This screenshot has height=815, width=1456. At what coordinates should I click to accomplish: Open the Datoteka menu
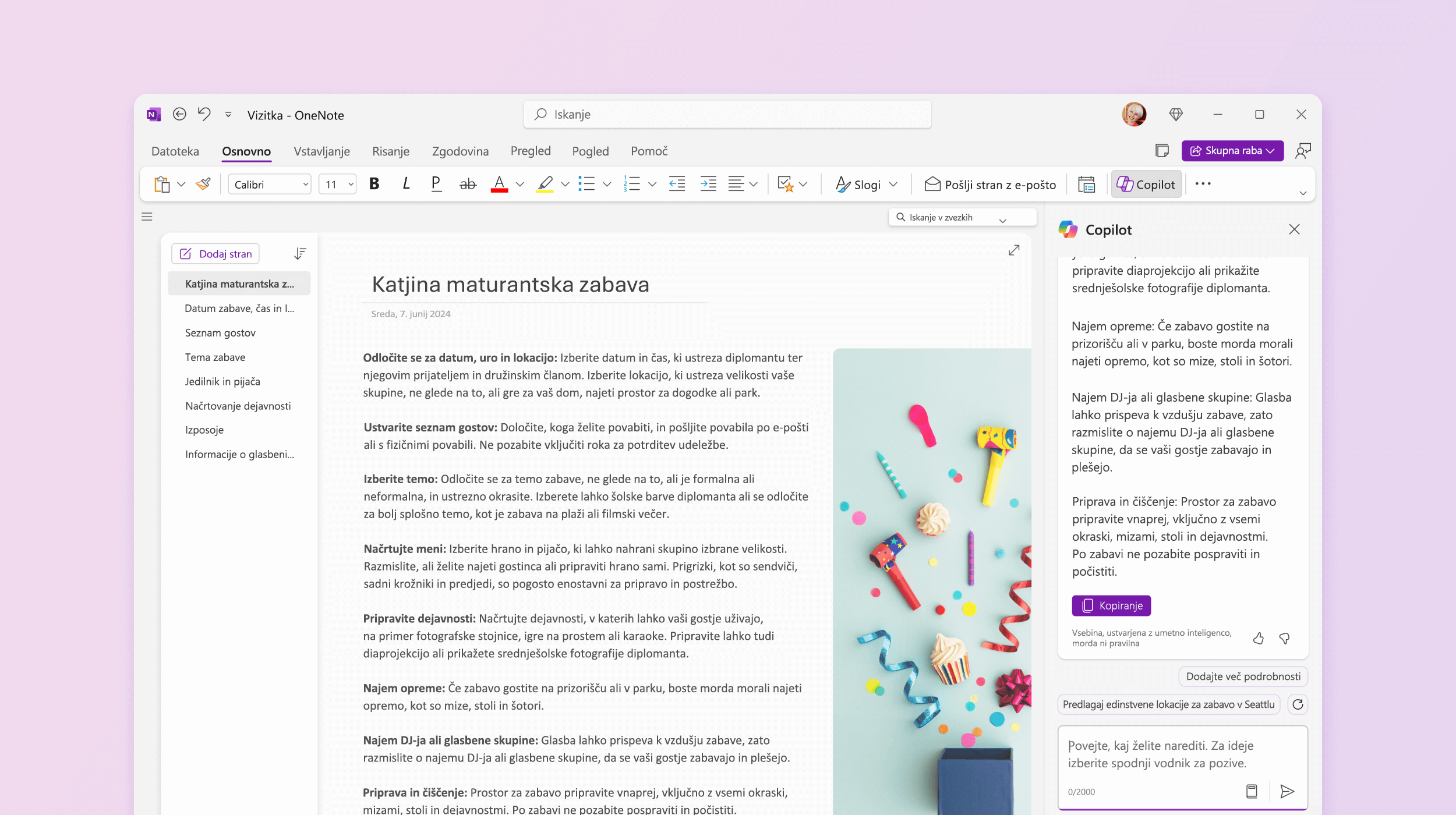[x=175, y=151]
